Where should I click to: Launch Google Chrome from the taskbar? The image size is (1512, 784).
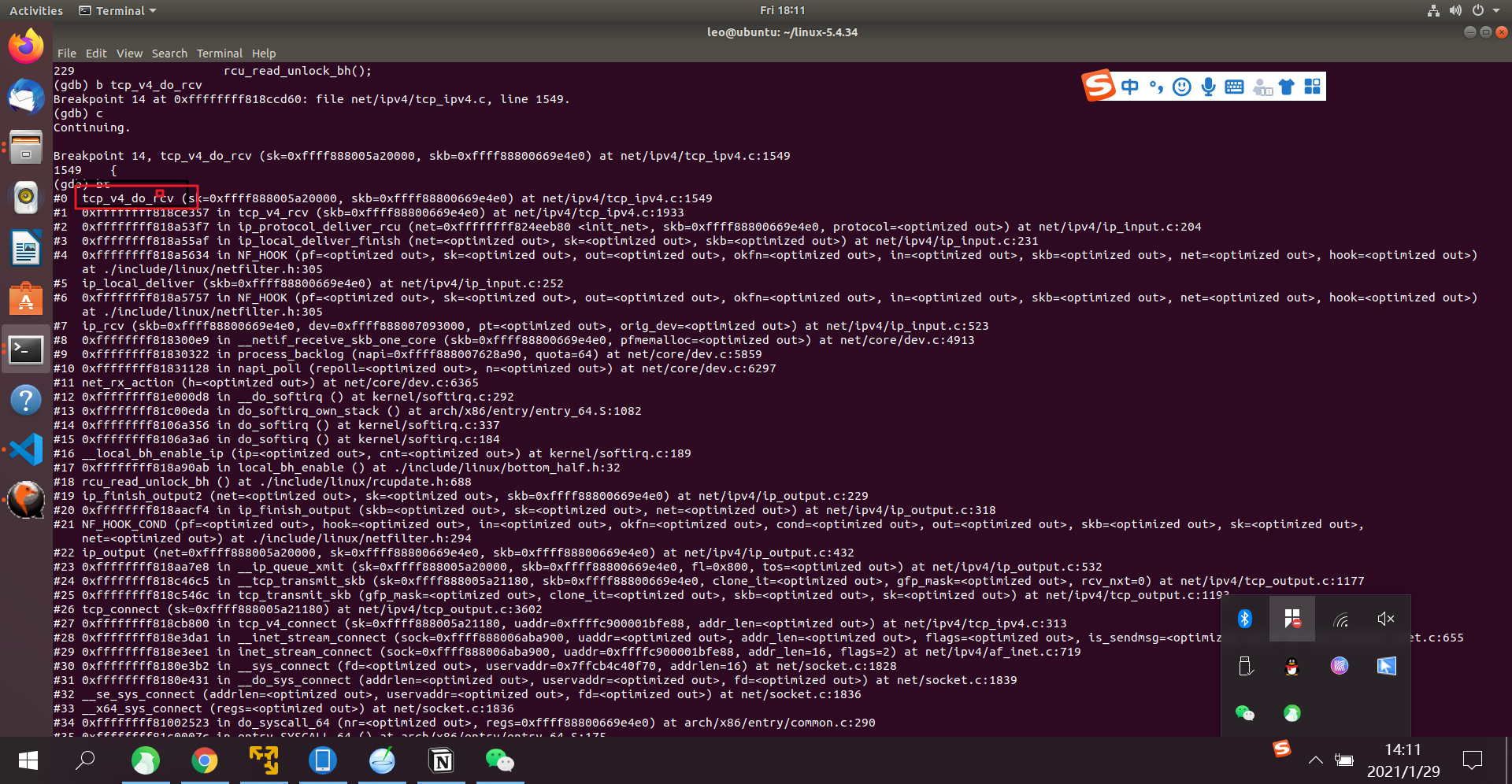click(x=205, y=760)
